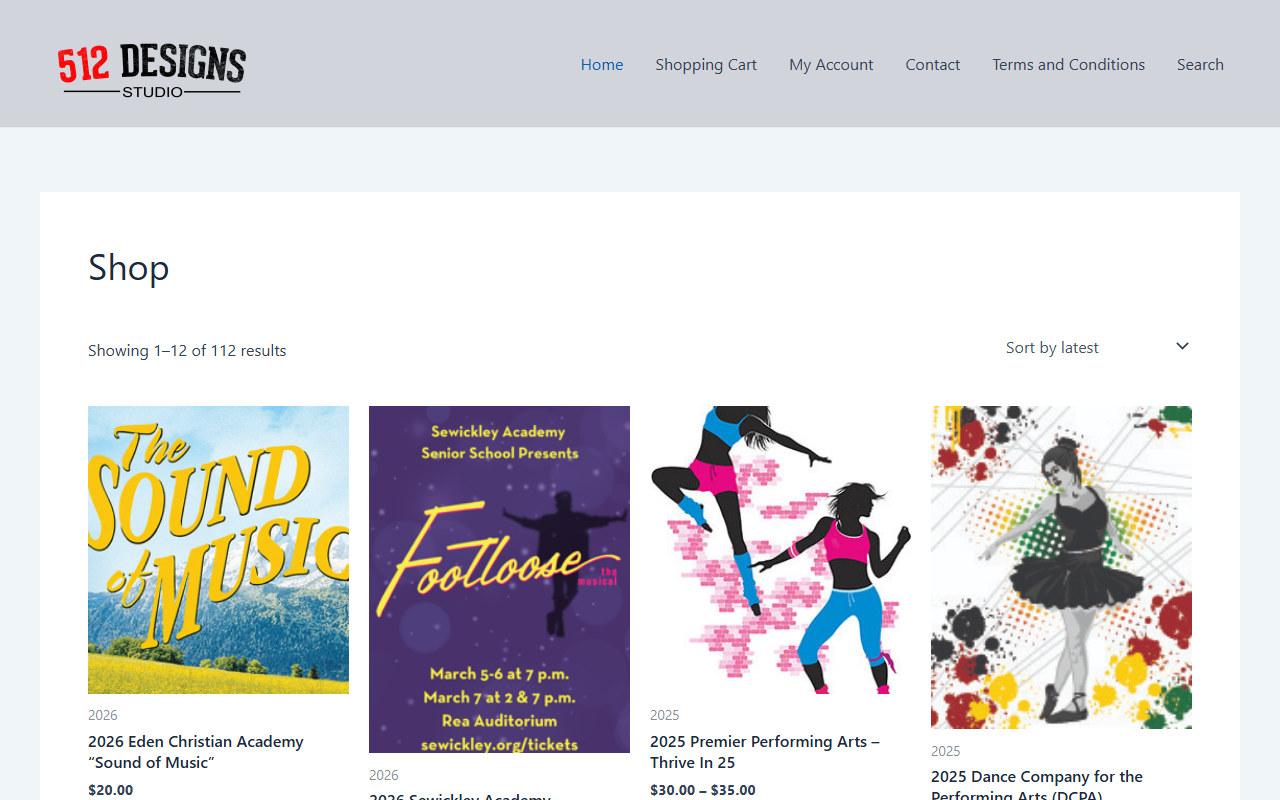Open 2026 Eden Christian Academy product title
Image resolution: width=1280 pixels, height=800 pixels.
(196, 752)
